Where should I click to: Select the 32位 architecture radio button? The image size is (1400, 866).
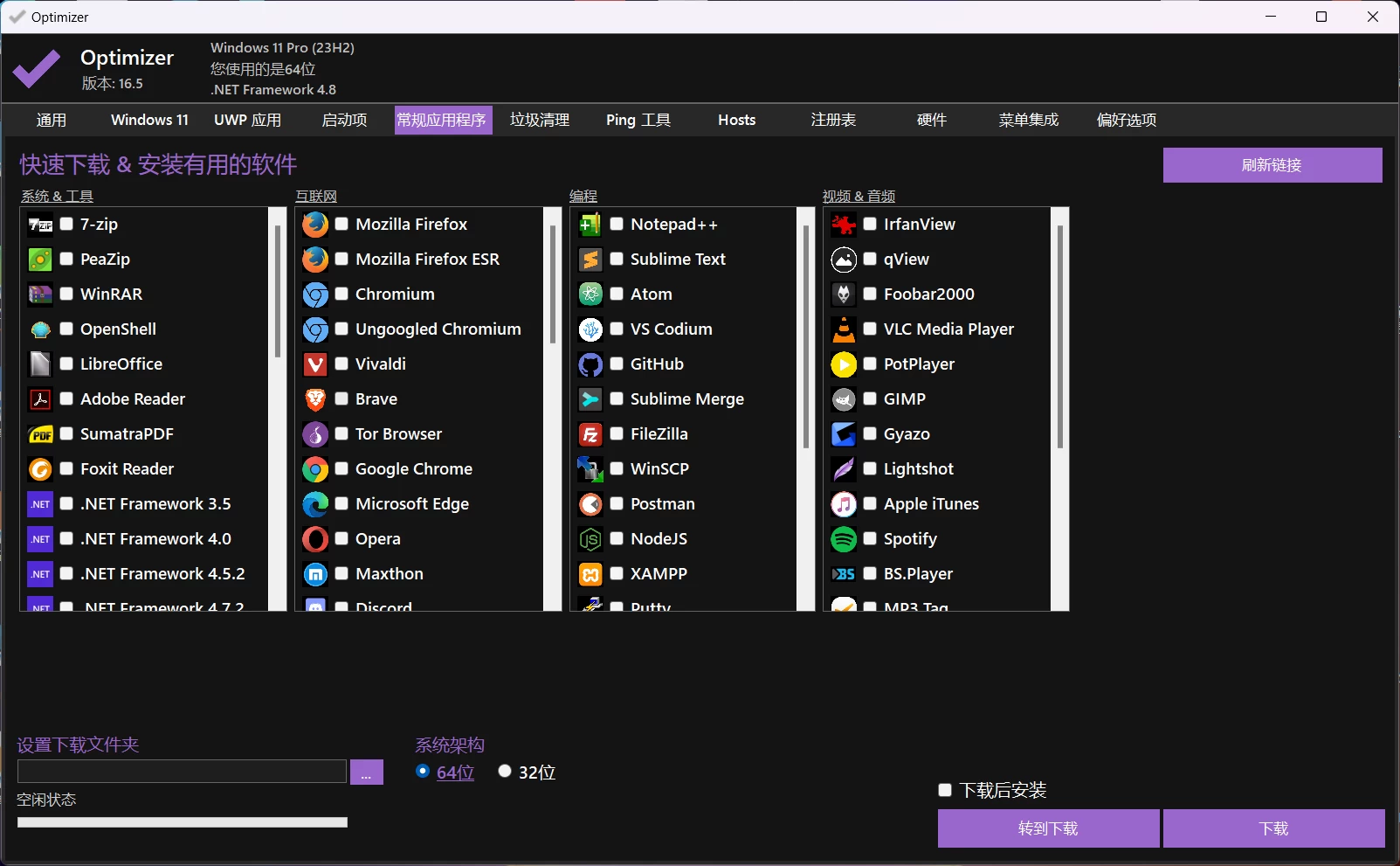click(x=505, y=771)
